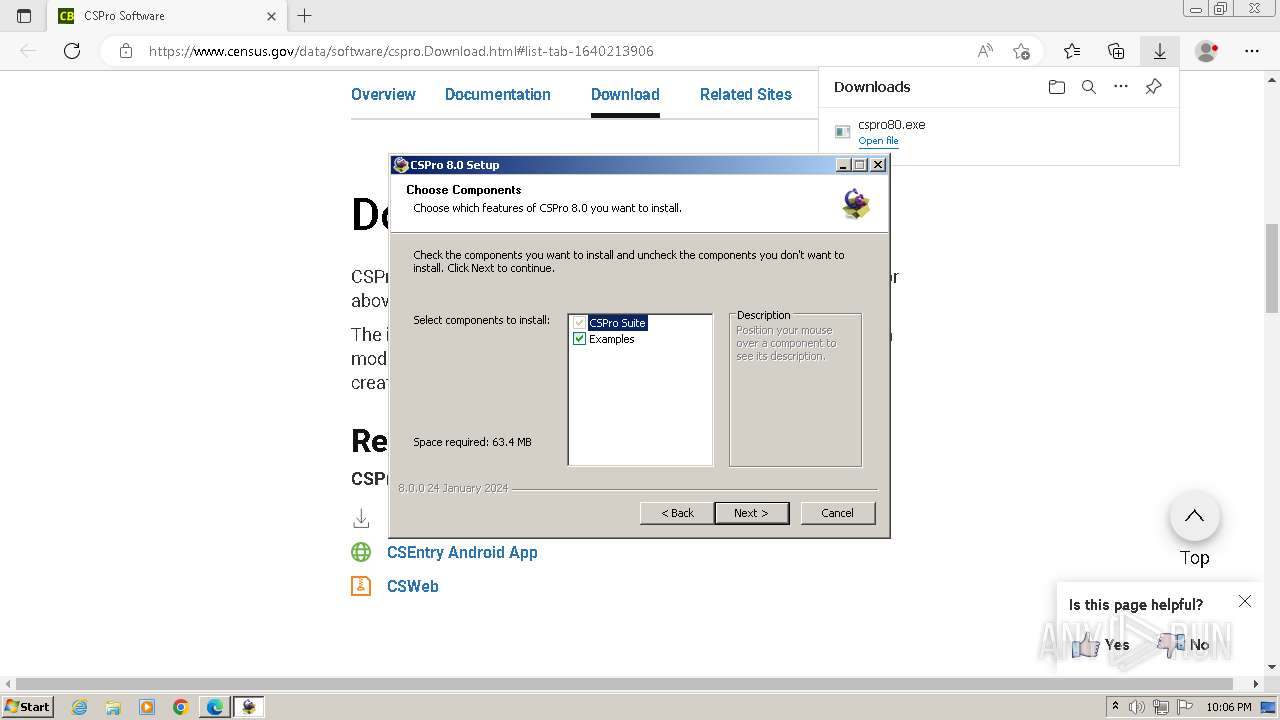Click Open file link under cspro80.exe
The height and width of the screenshot is (720, 1280).
pyautogui.click(x=878, y=141)
